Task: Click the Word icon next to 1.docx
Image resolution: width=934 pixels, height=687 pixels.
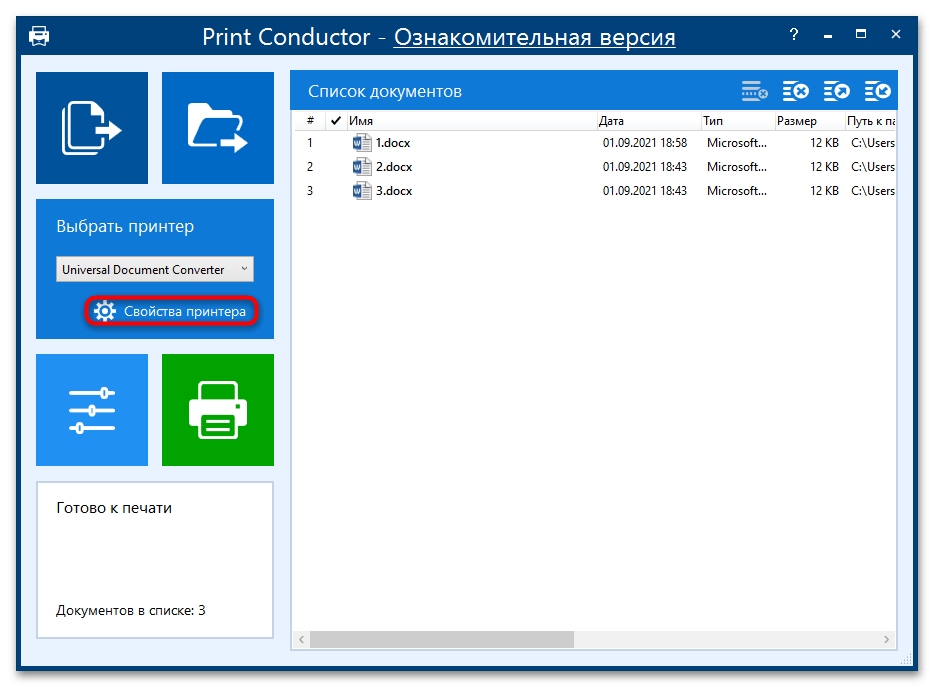Action: click(x=362, y=143)
